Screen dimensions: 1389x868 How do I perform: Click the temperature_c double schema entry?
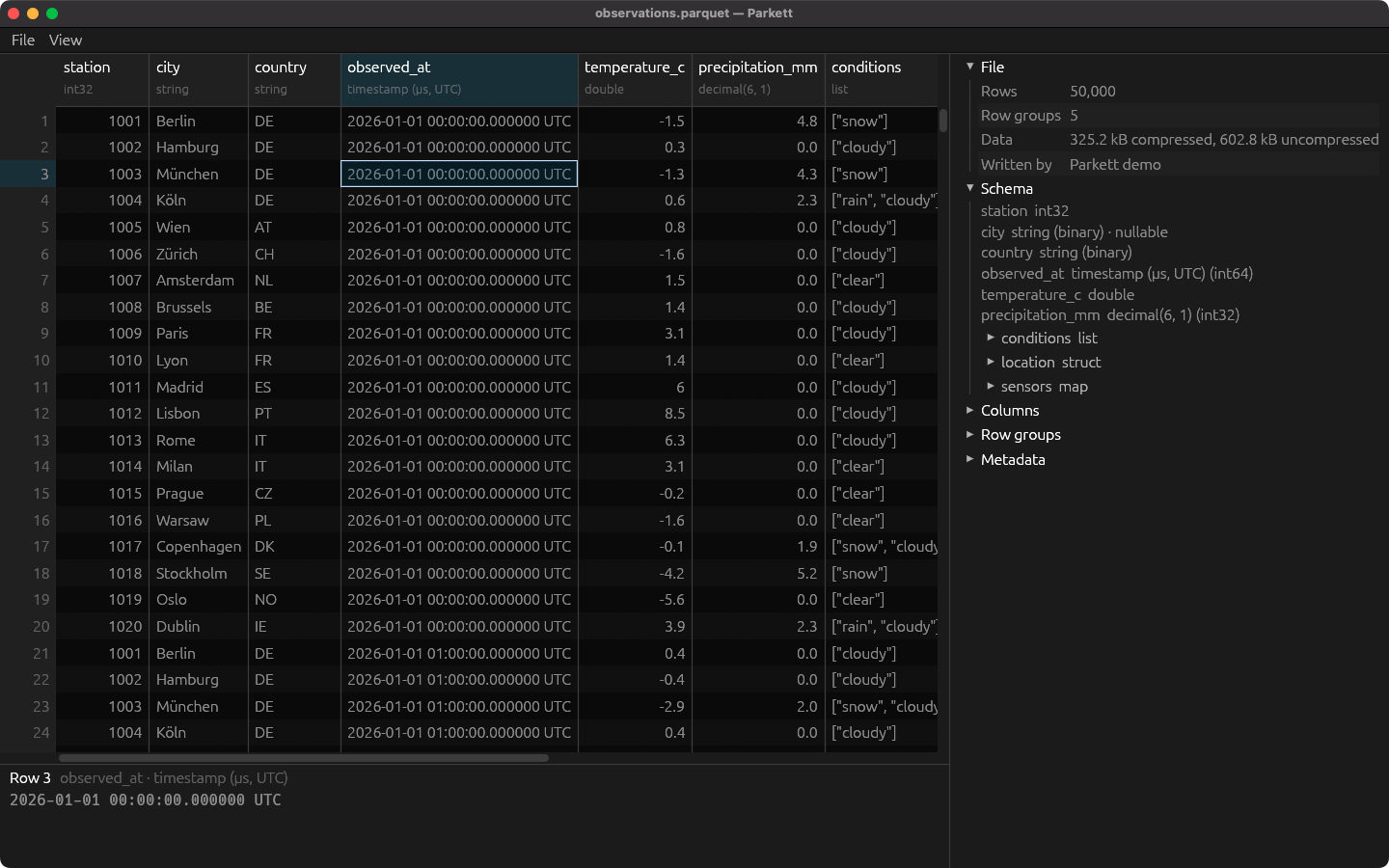(x=1057, y=294)
